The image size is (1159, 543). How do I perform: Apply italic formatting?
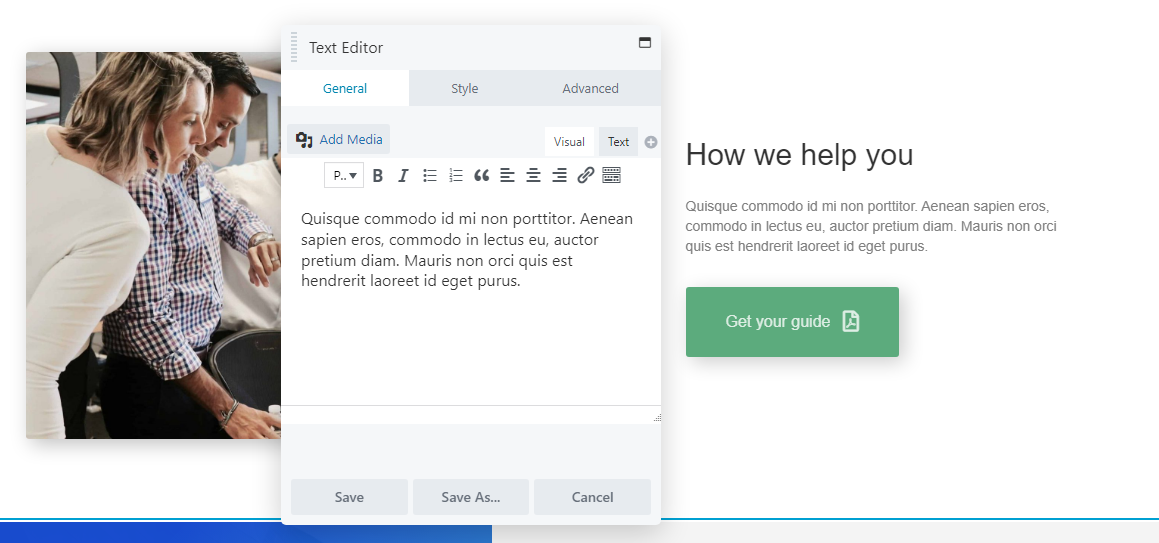tap(403, 176)
